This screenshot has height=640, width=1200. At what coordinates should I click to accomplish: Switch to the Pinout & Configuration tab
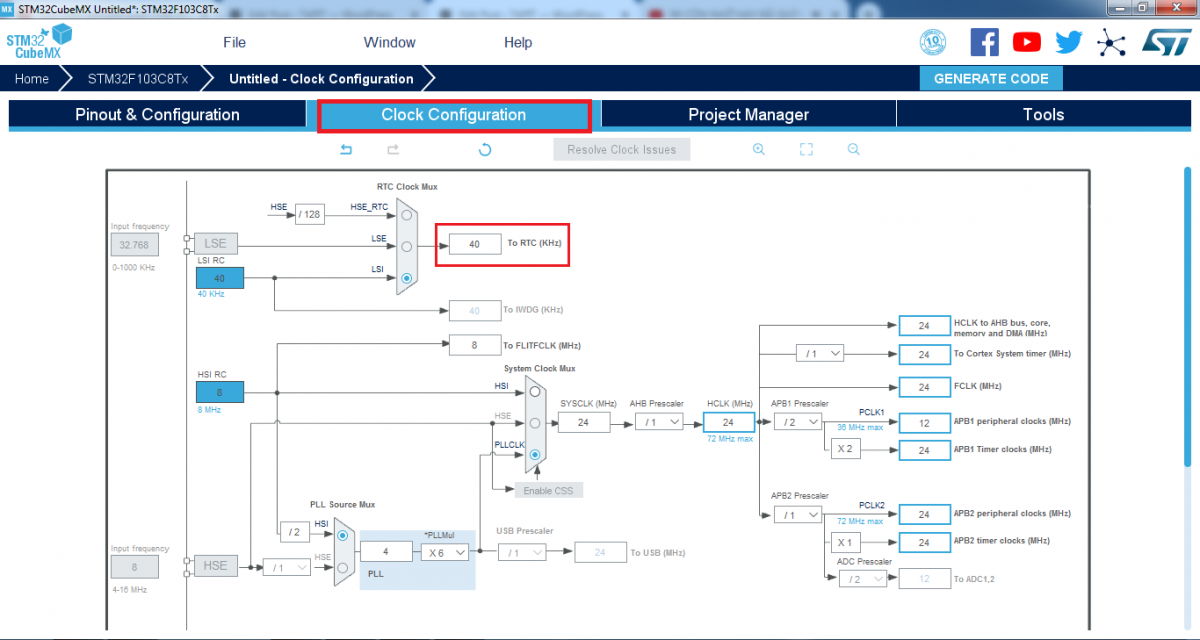tap(157, 115)
